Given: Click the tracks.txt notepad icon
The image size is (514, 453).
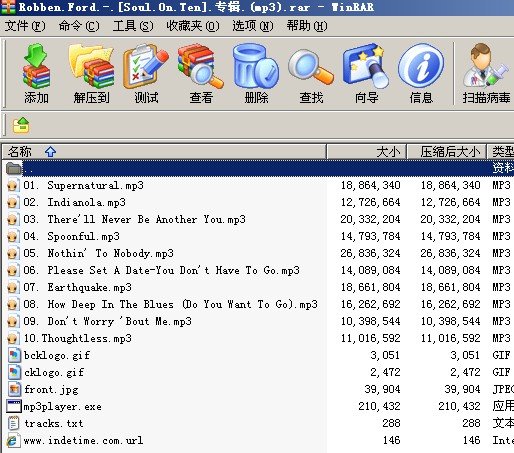Looking at the screenshot, I should coord(14,423).
